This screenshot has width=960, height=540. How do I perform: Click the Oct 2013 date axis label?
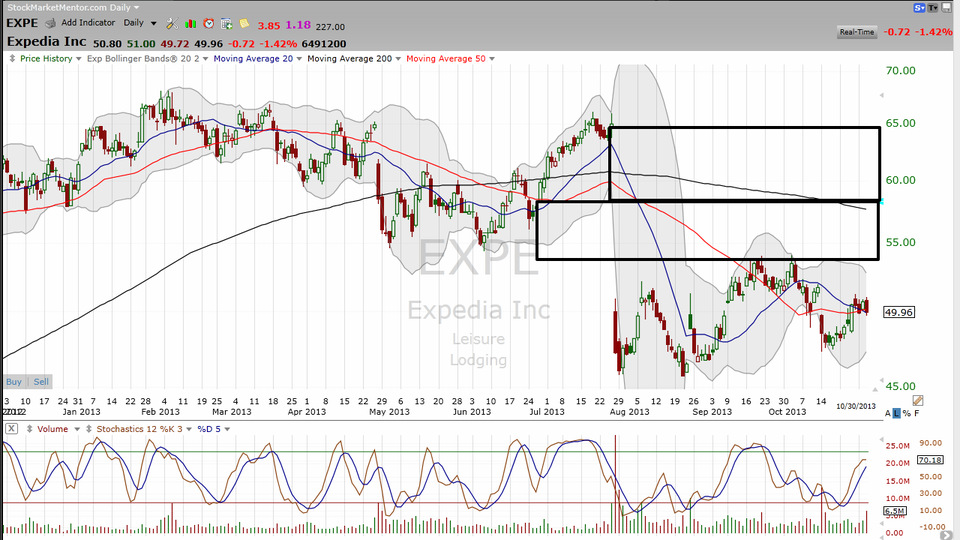[x=787, y=412]
